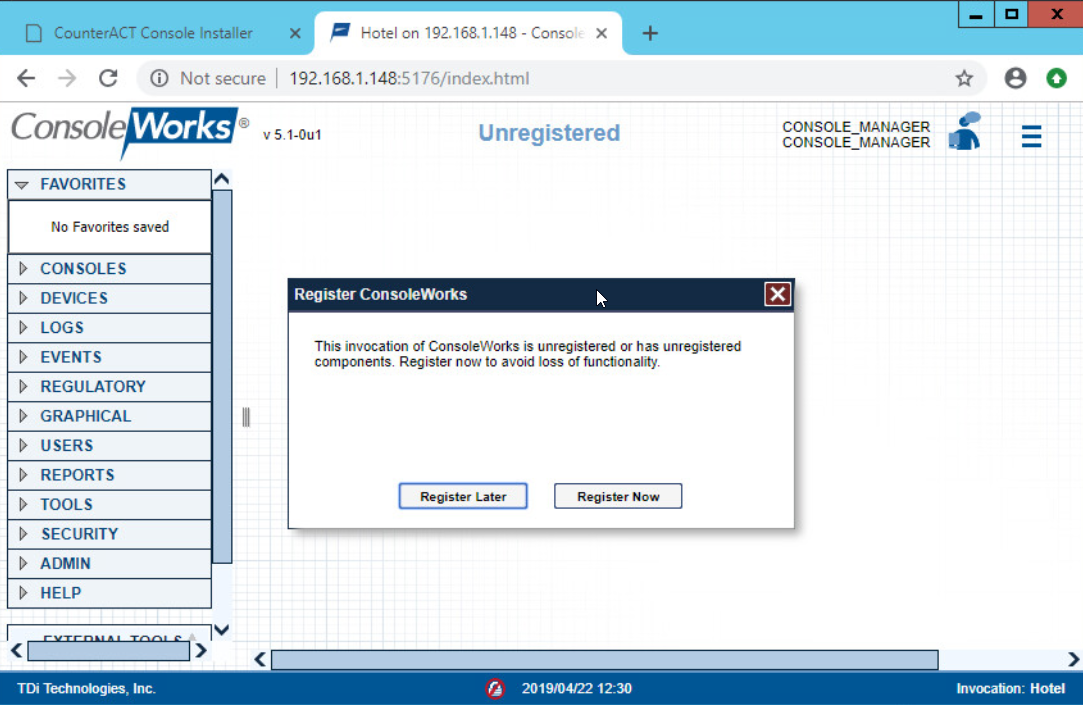1083x705 pixels.
Task: Click the sidebar scroll down arrow
Action: [x=222, y=629]
